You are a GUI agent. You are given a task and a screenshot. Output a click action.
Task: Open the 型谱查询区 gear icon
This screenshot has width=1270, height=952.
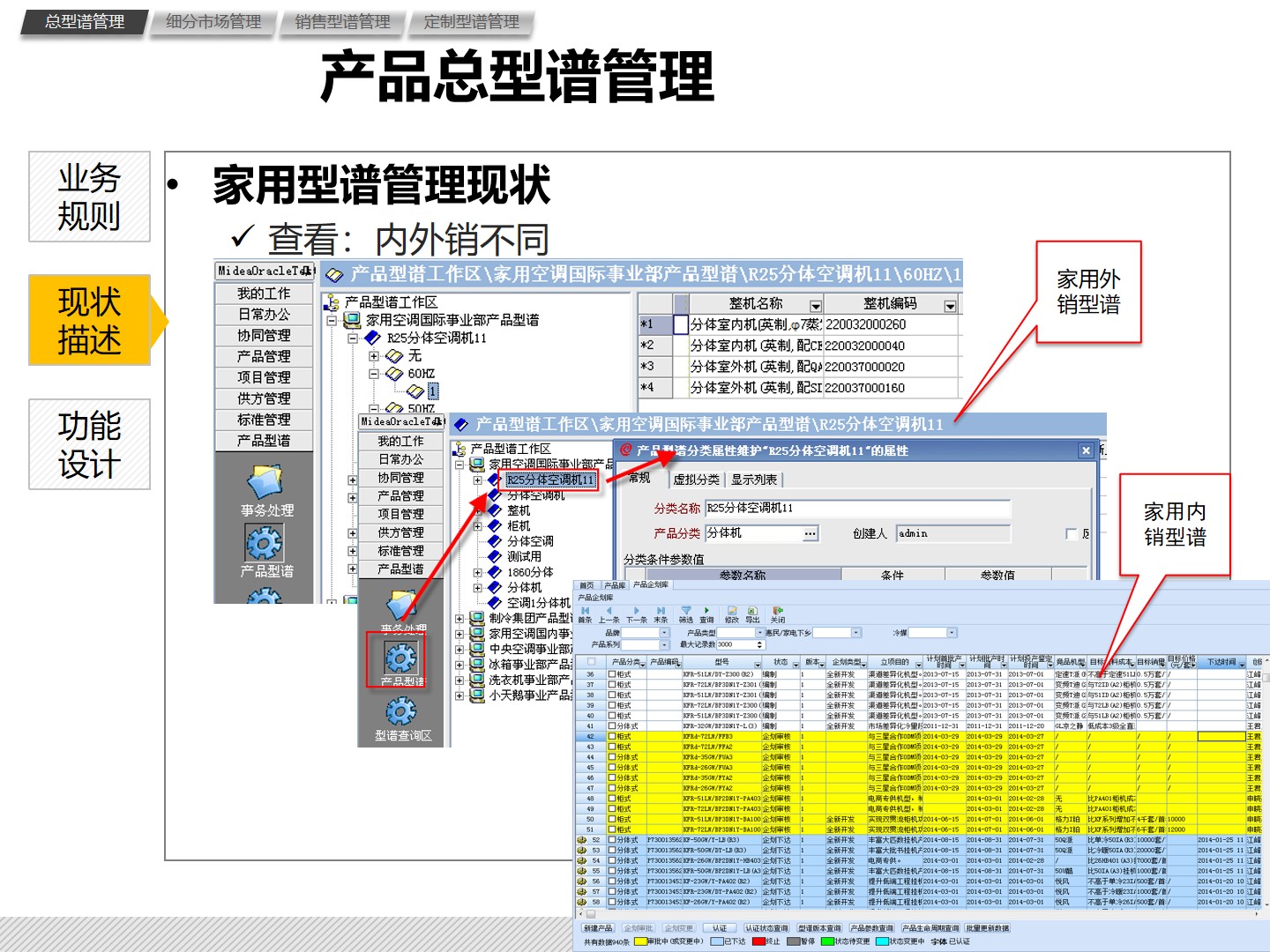click(x=400, y=711)
